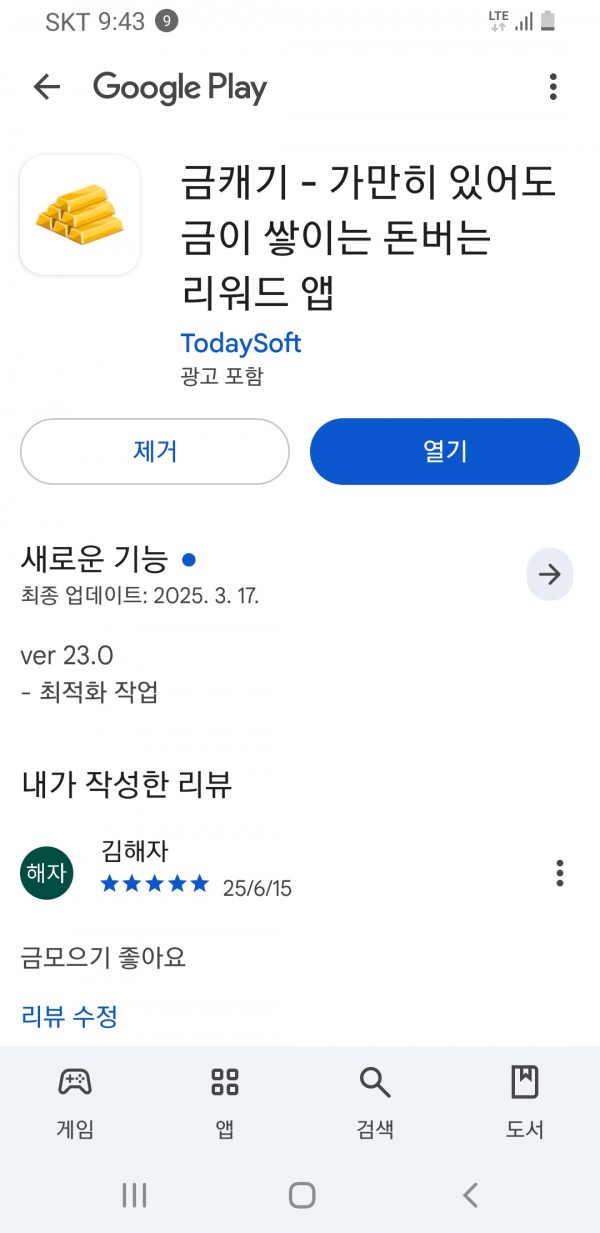
Task: Tap the gold bars app icon
Action: [x=80, y=215]
